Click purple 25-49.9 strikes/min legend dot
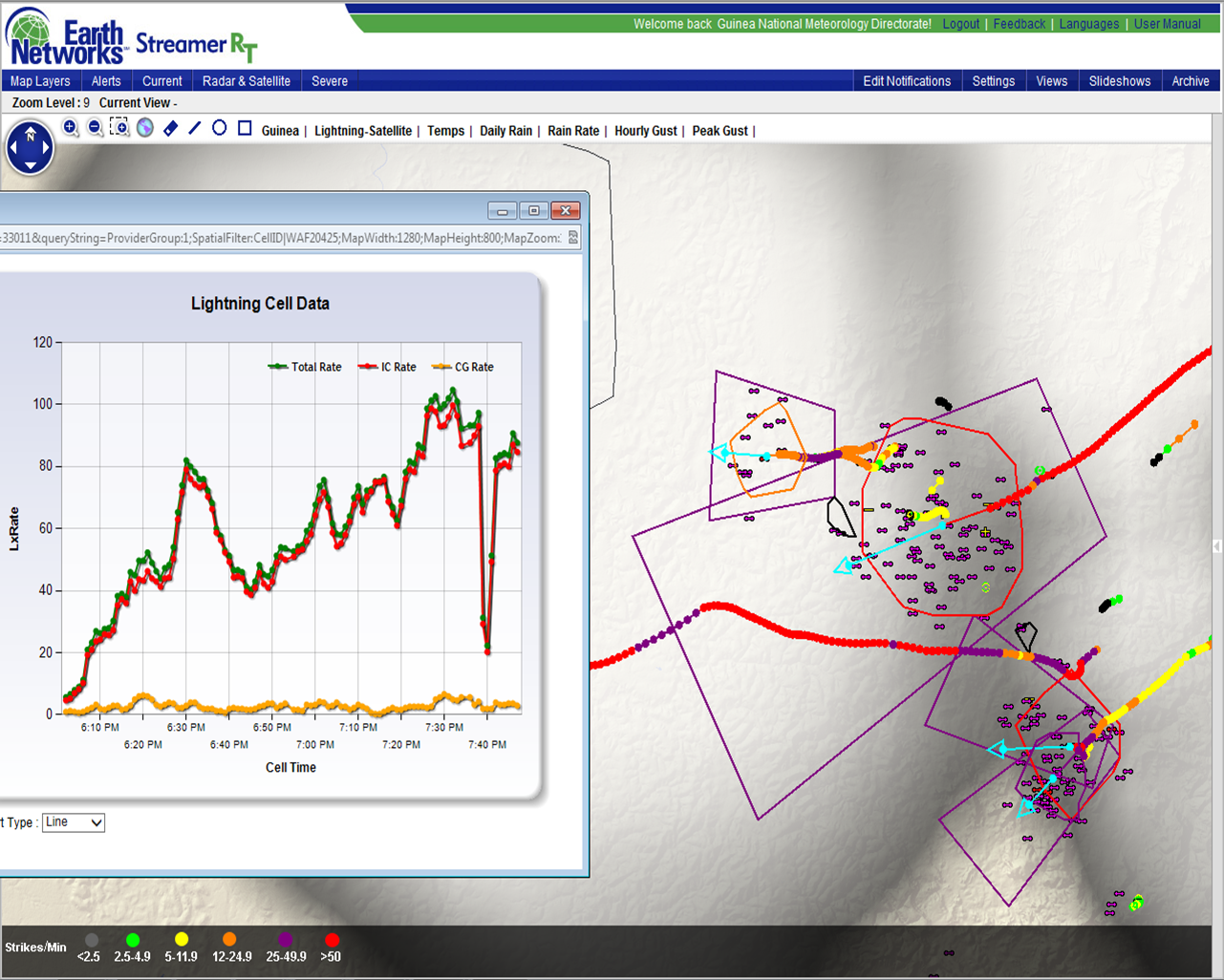The image size is (1224, 980). (285, 940)
